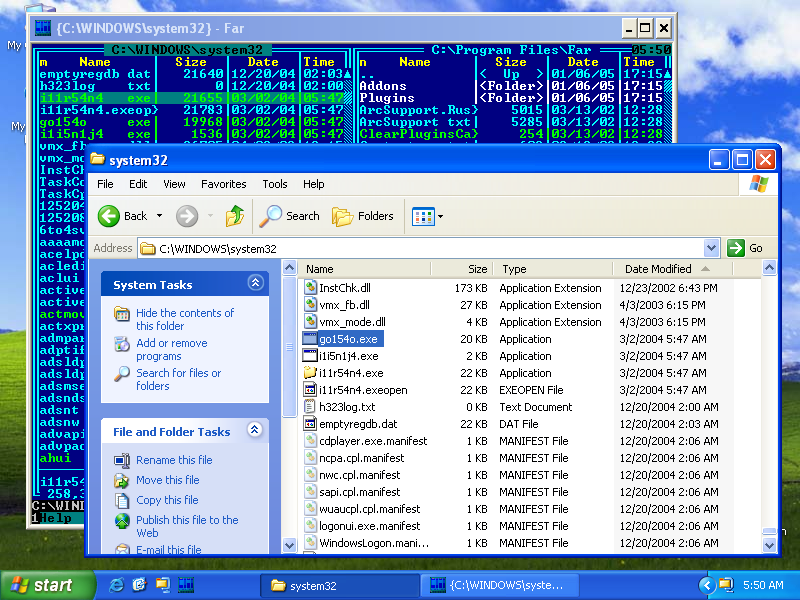Select the vmx_fb.dll file icon

point(310,305)
